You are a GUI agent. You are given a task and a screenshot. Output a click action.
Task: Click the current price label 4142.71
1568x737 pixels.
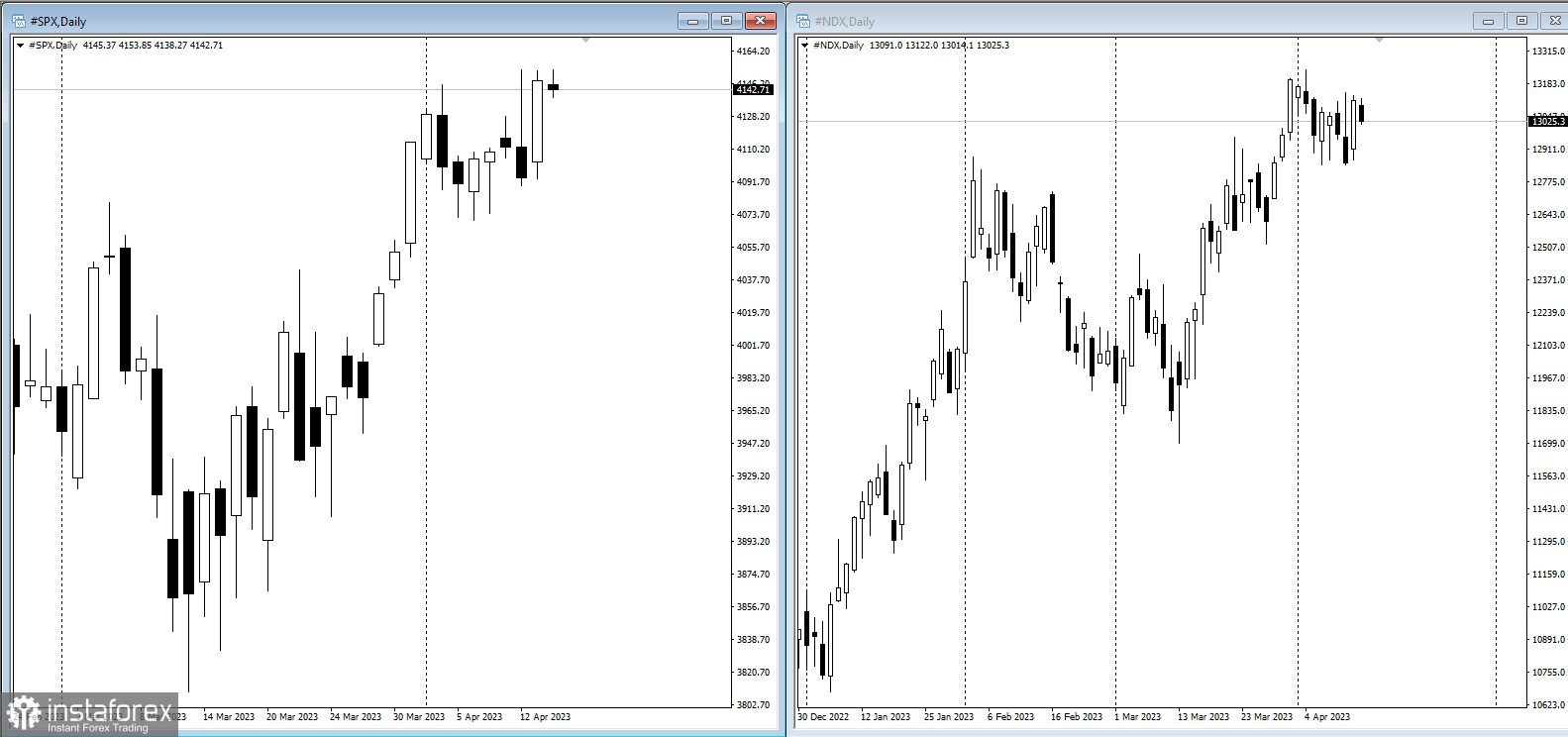point(753,90)
